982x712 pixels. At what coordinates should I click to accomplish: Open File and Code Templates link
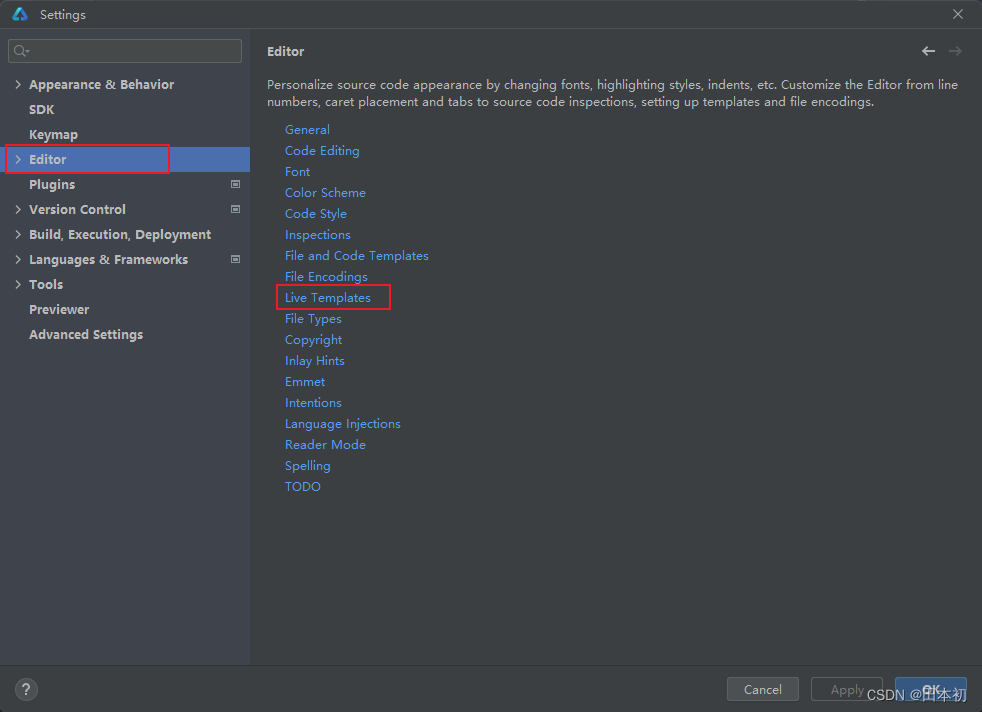pos(356,255)
